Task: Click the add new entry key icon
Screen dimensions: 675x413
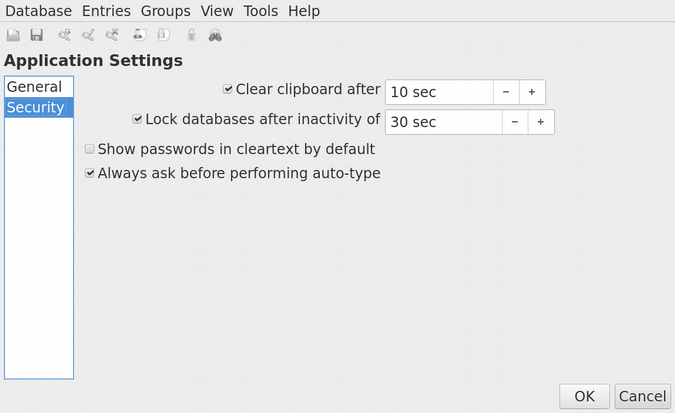Action: 65,36
